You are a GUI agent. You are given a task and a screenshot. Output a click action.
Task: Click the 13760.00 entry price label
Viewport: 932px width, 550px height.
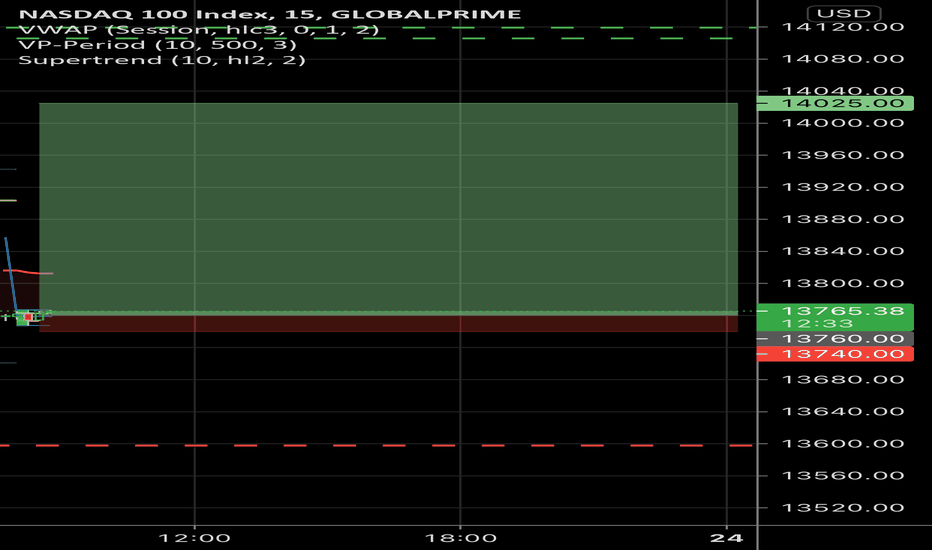tap(835, 339)
